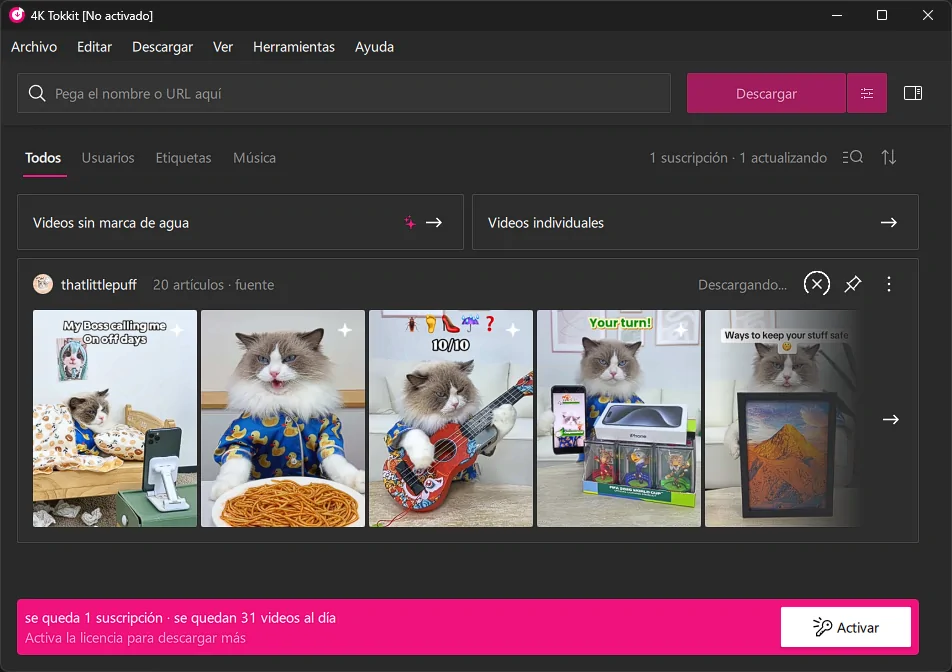952x672 pixels.
Task: Open the Editar menu
Action: coord(94,47)
